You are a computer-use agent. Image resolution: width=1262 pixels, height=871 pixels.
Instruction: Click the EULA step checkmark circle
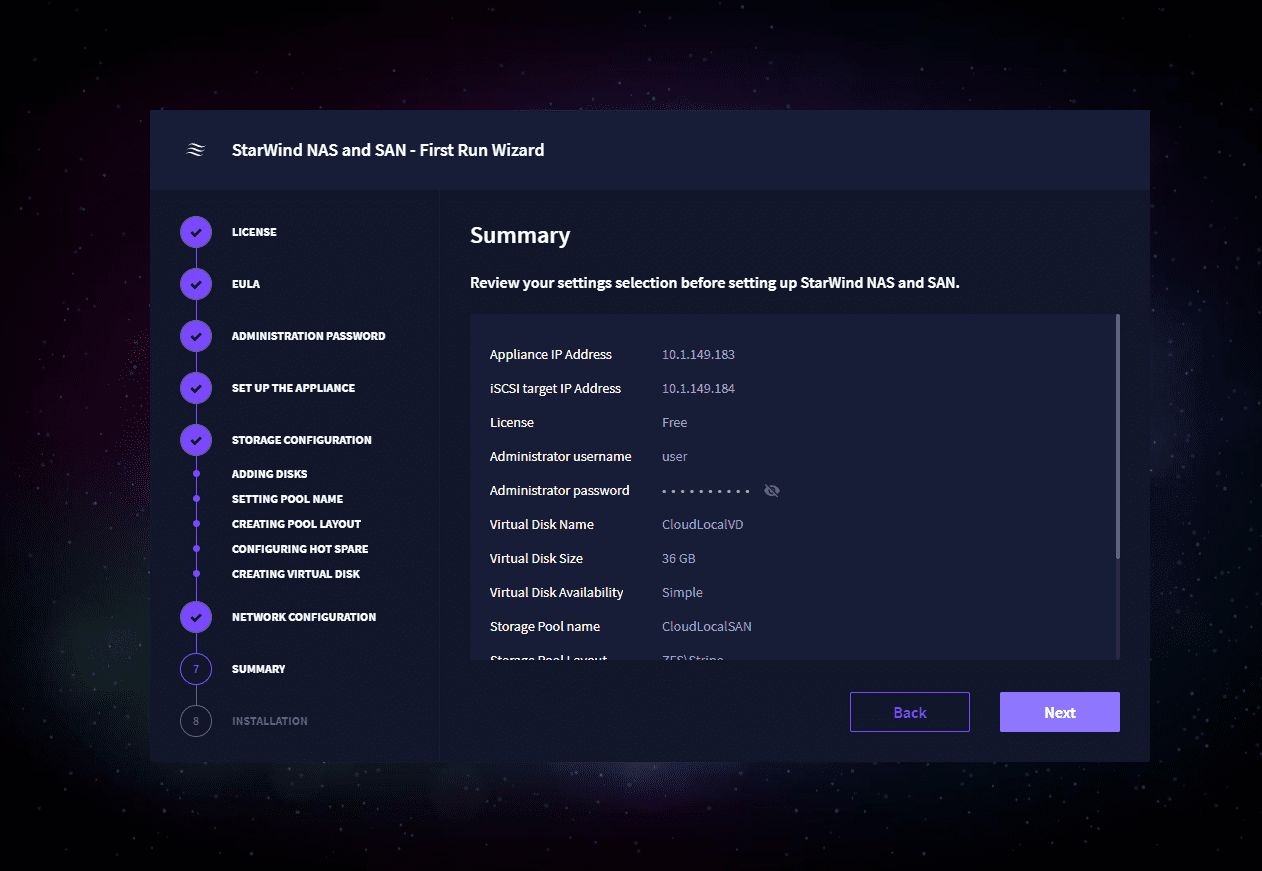click(x=196, y=284)
